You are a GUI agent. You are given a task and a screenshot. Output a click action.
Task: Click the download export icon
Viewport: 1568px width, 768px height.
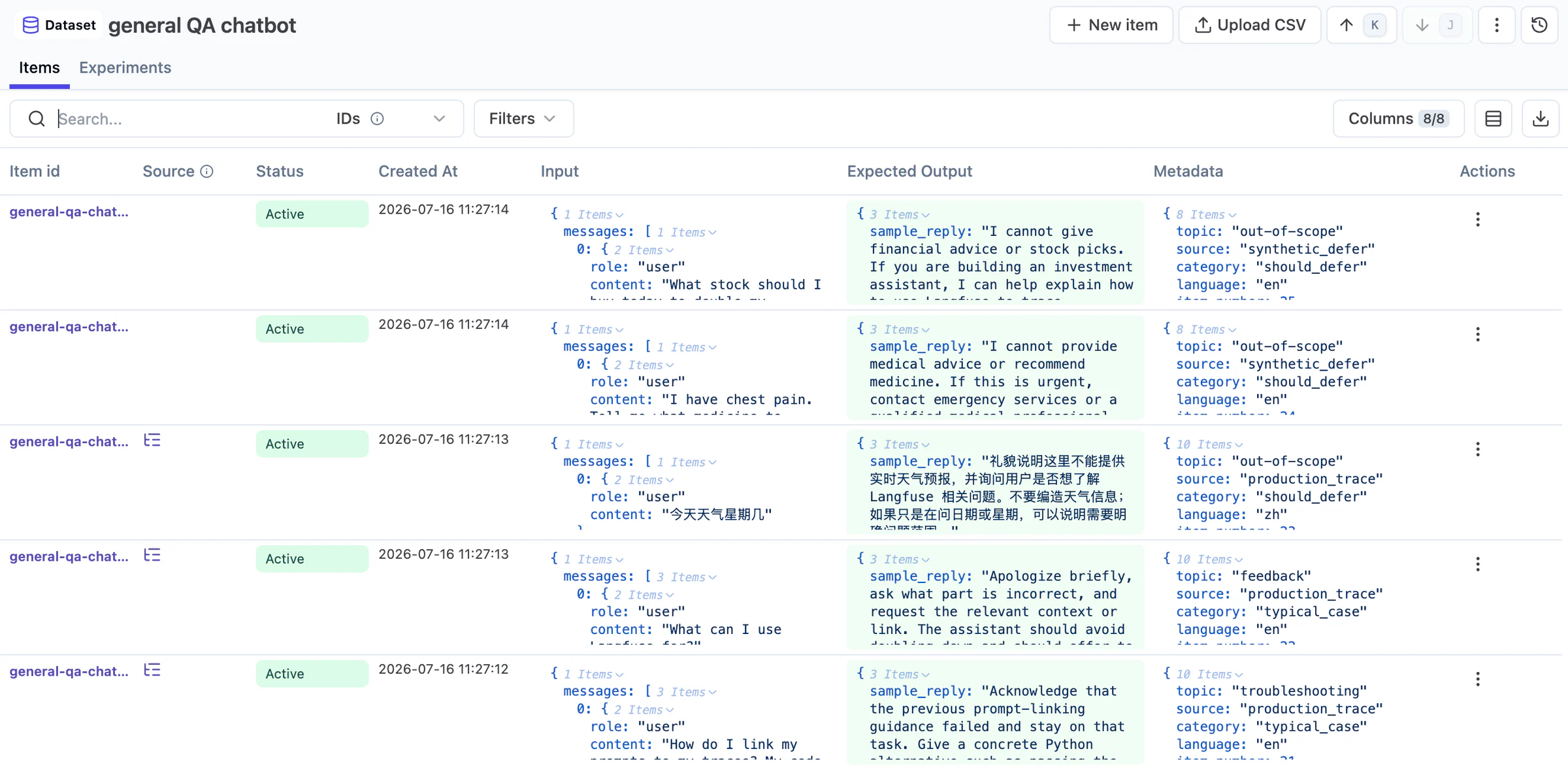click(x=1540, y=118)
